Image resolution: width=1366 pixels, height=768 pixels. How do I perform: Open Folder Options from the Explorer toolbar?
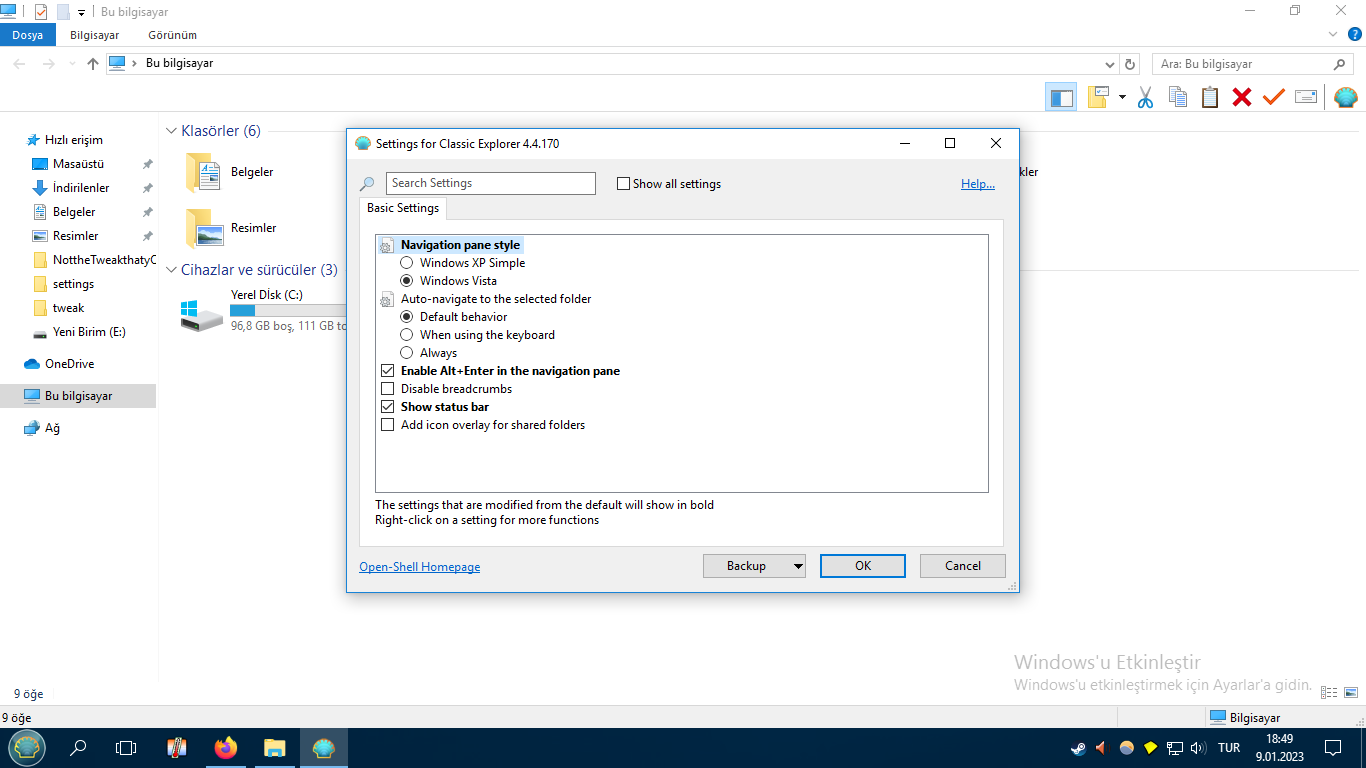tap(1099, 97)
